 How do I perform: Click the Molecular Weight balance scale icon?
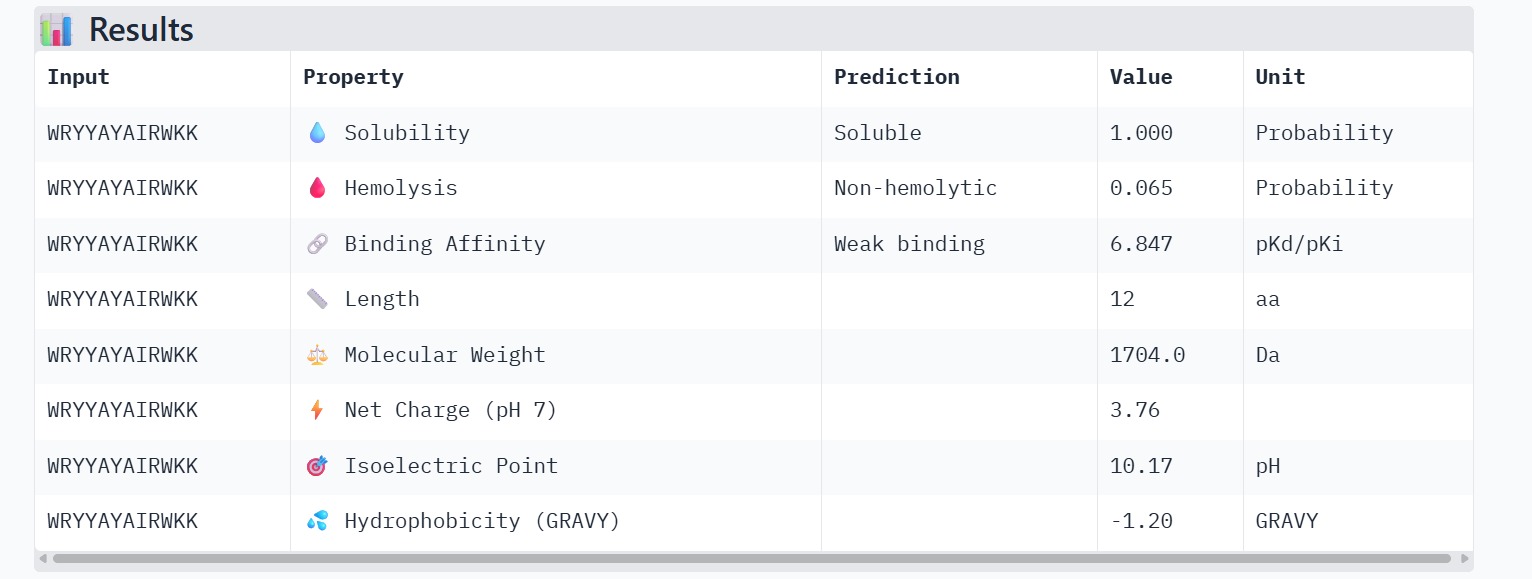pyautogui.click(x=317, y=355)
